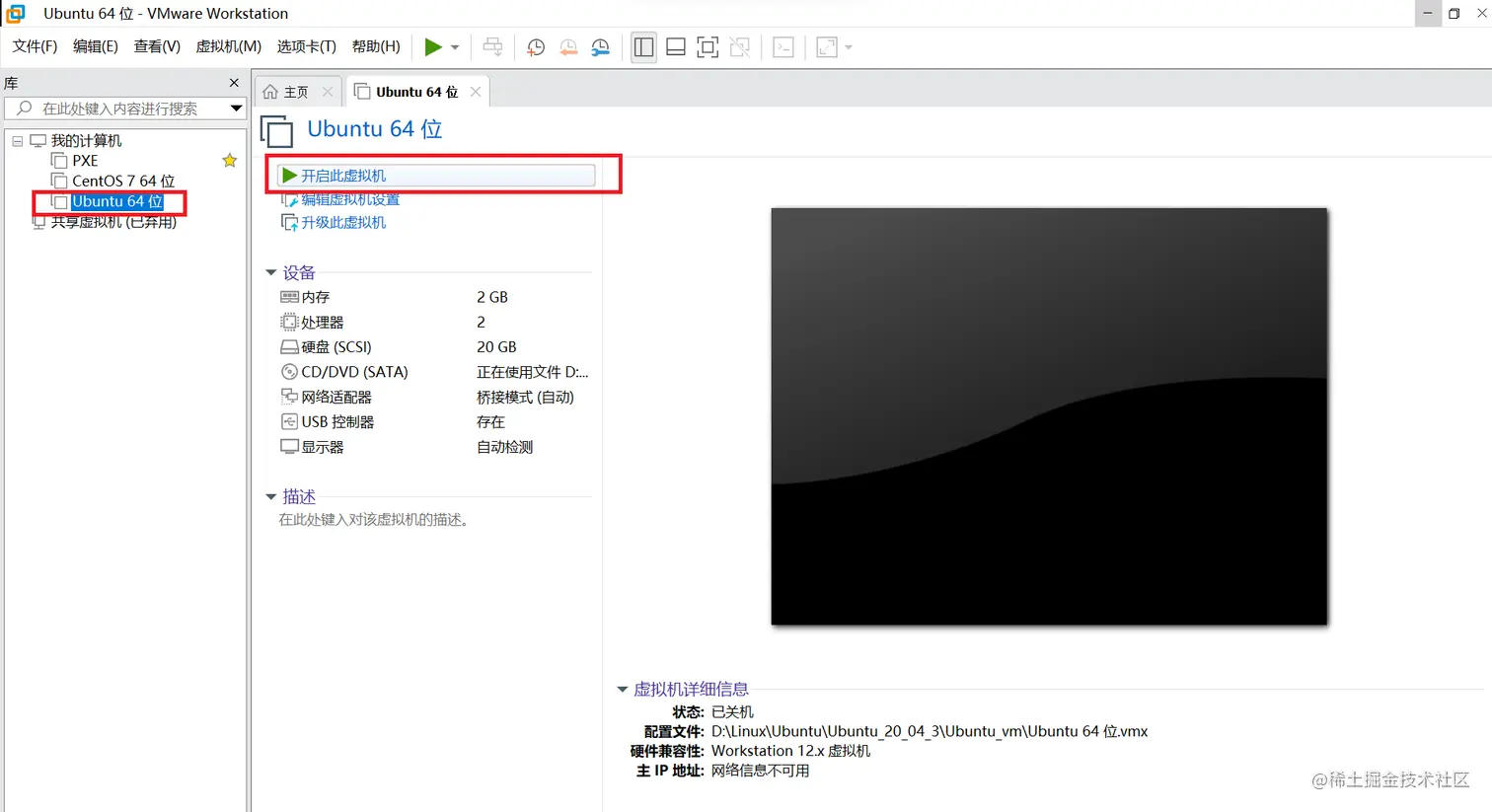Revert the VM to its snapshot

[568, 46]
